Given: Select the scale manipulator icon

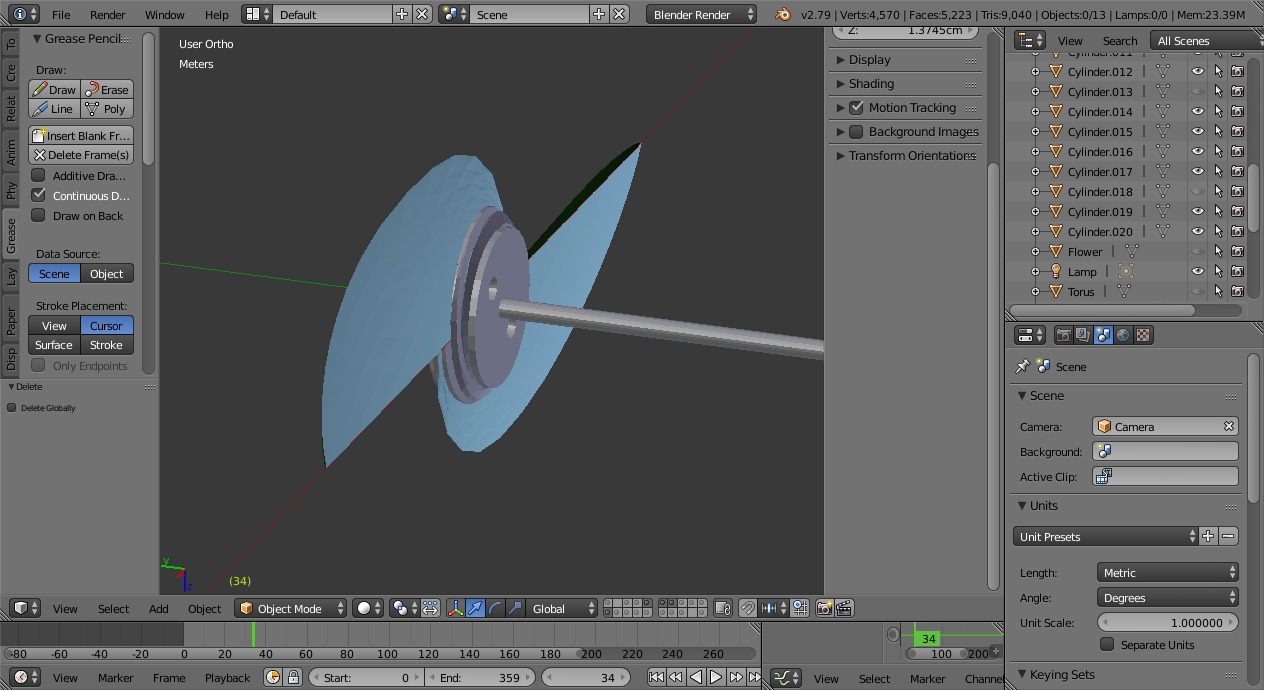Looking at the screenshot, I should click(x=515, y=608).
